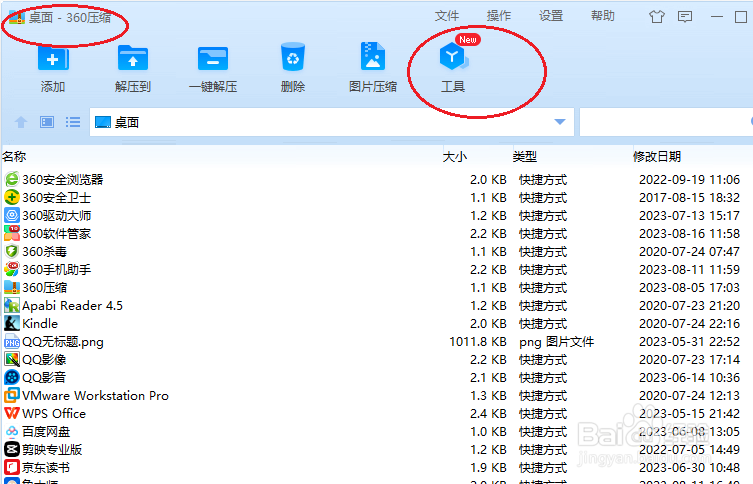Click the Apabi Reader 4.5 icon
This screenshot has height=484, width=753.
[12, 305]
